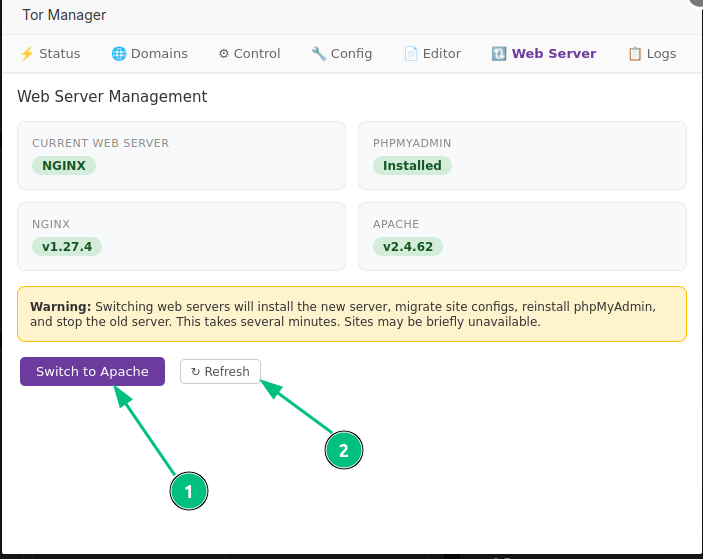Click the phpMyAdmin Installed badge
This screenshot has height=559, width=703.
tap(412, 165)
